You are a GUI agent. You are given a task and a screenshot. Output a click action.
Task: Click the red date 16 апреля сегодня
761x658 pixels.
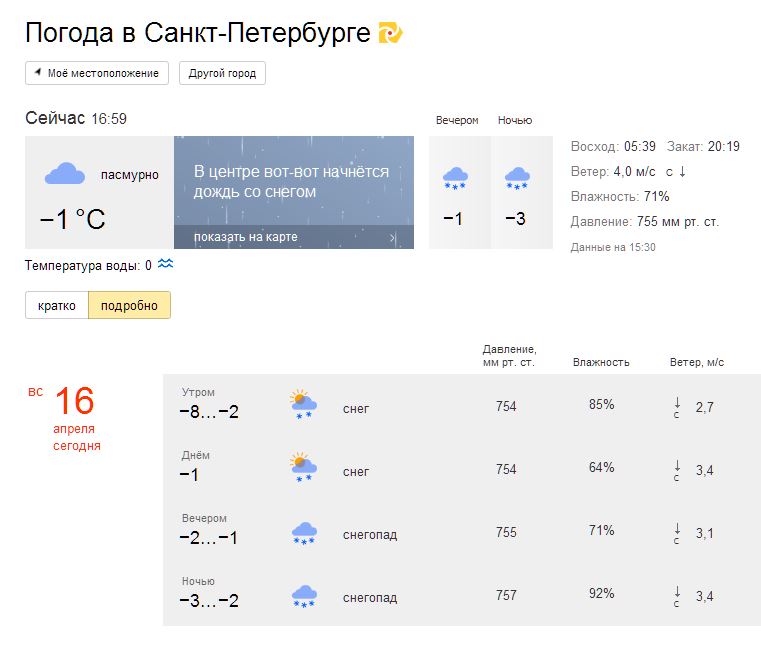coord(74,415)
